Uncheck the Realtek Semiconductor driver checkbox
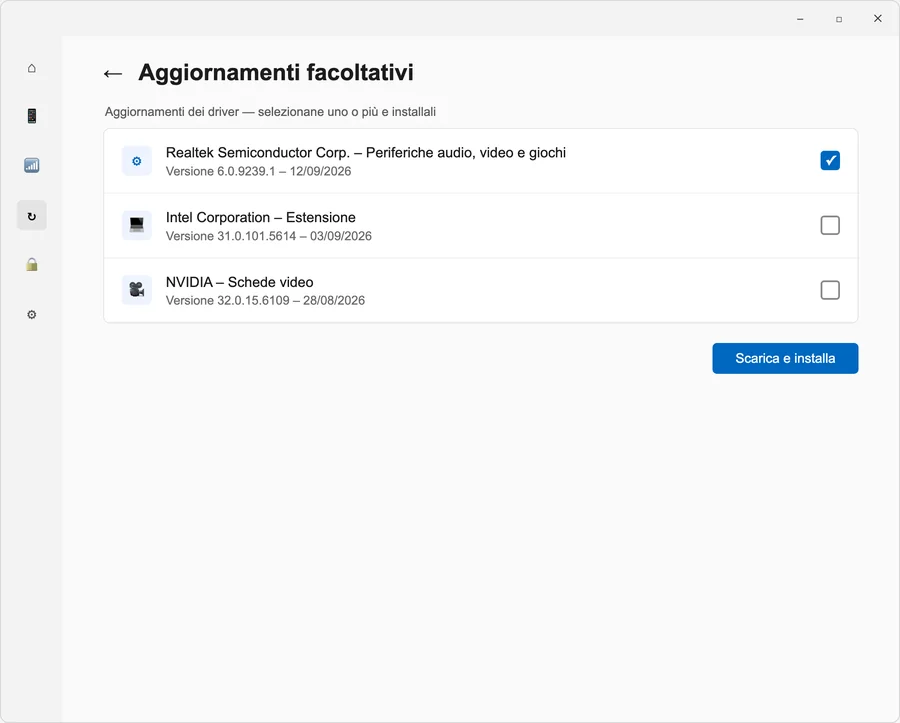900x723 pixels. [830, 161]
